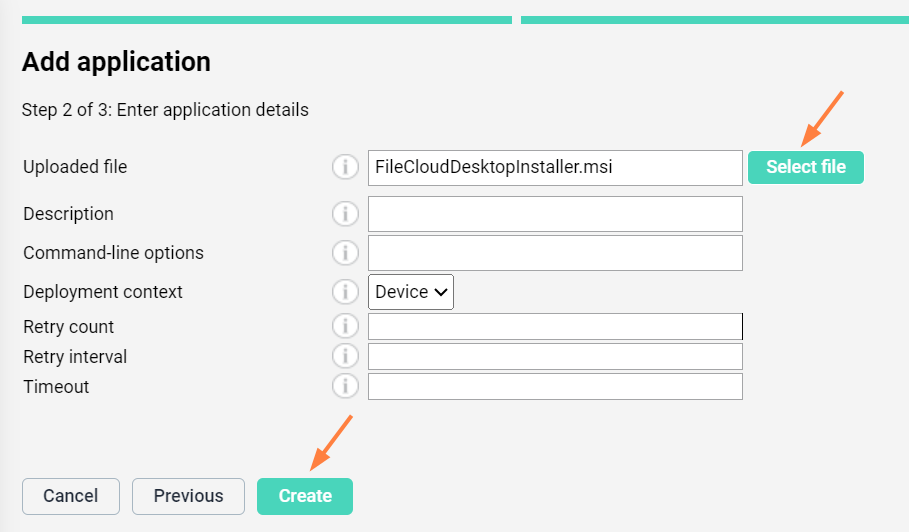The image size is (909, 532).
Task: Click the info icon for Retry interval
Action: (345, 357)
